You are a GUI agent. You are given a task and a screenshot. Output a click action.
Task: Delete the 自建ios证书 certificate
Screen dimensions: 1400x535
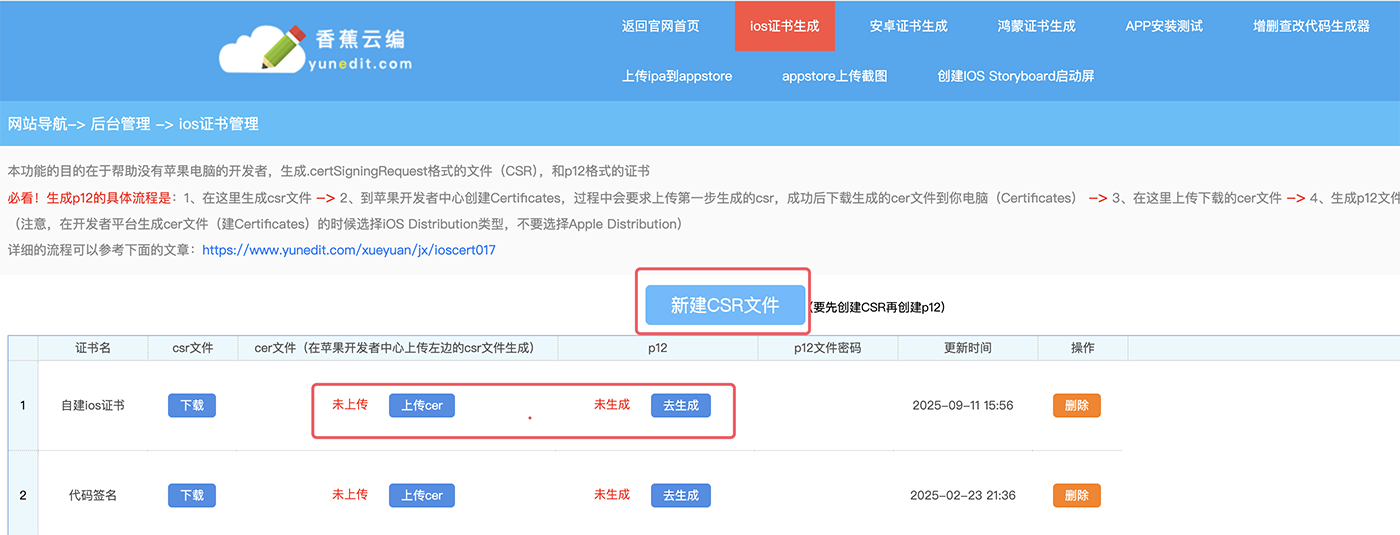[1076, 405]
